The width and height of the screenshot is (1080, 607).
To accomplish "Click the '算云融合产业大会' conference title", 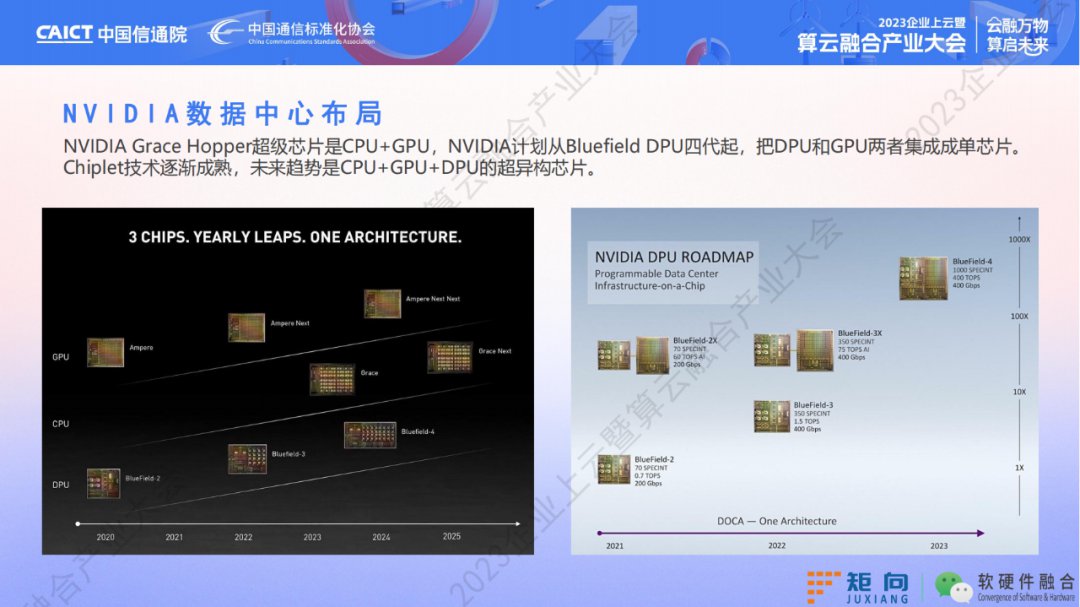I will [x=882, y=43].
